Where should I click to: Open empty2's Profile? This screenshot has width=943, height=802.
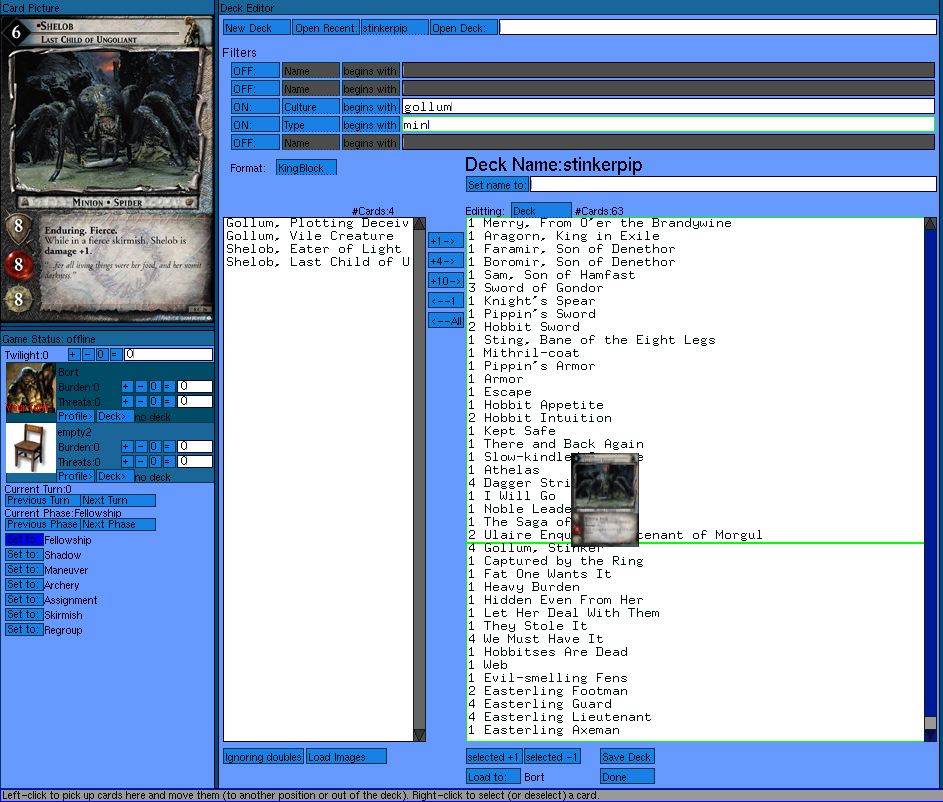(75, 476)
